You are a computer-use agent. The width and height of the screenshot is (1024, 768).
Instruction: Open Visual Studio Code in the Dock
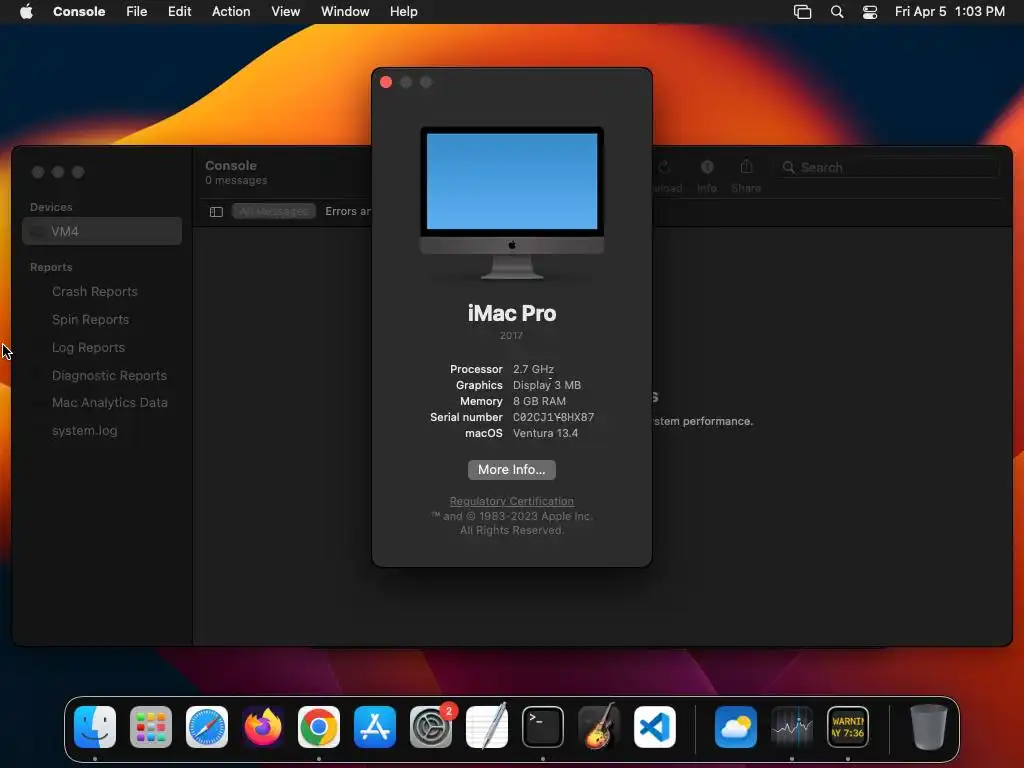click(655, 727)
